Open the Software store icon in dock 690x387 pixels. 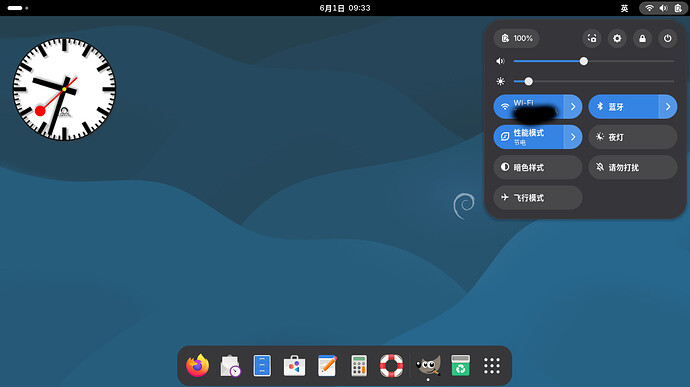(294, 365)
